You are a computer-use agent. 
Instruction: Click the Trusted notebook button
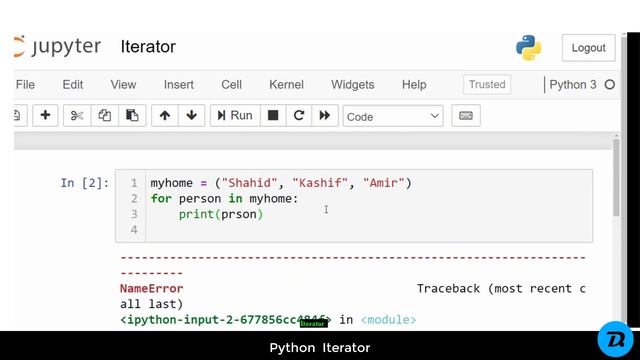(x=487, y=84)
